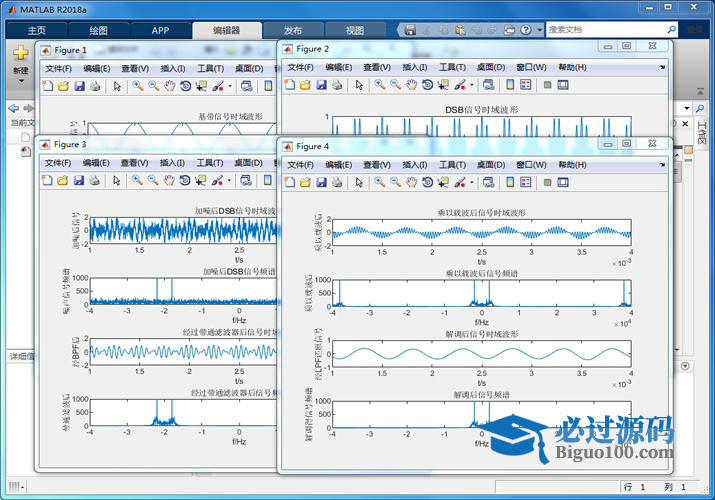Click Print Figure icon in Figure 4 toolbar
This screenshot has width=715, height=500.
pyautogui.click(x=337, y=182)
